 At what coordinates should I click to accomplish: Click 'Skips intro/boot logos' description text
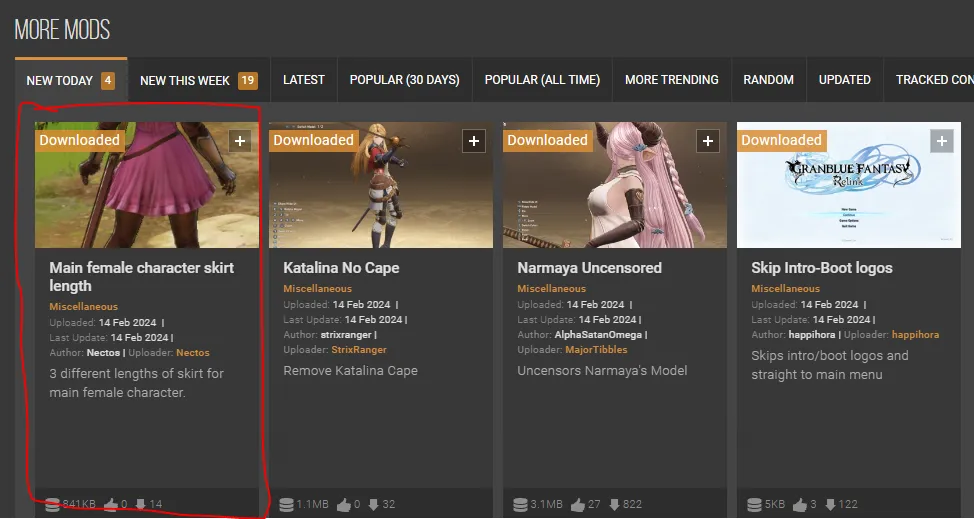click(830, 365)
